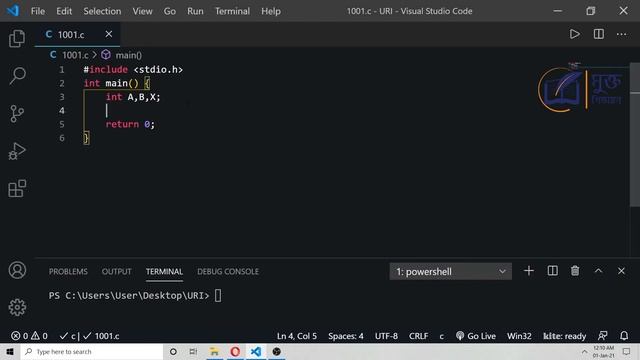Screen dimensions: 640x360
Task: Split the terminal panel
Action: pyautogui.click(x=553, y=271)
